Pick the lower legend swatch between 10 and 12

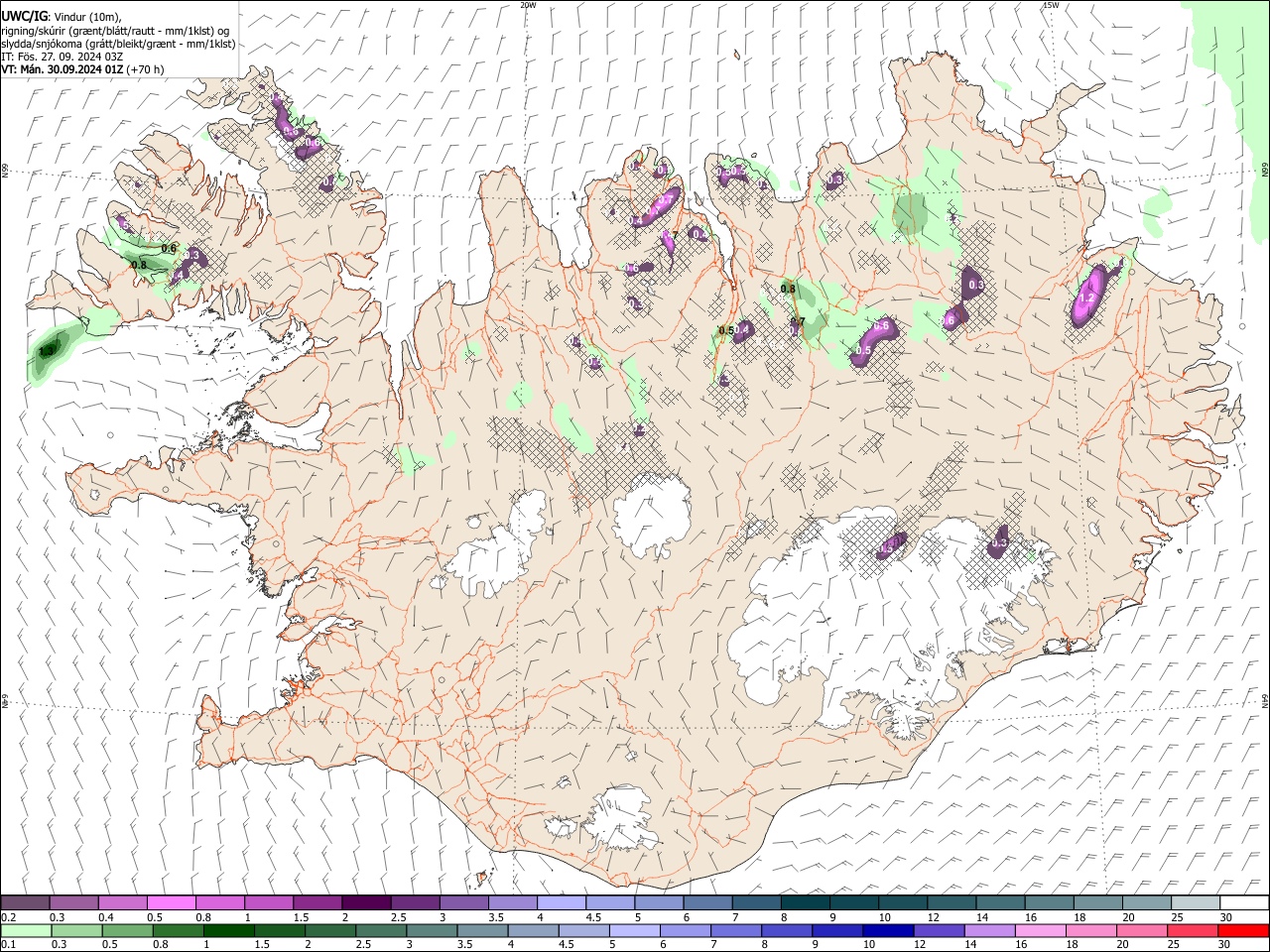(886, 931)
